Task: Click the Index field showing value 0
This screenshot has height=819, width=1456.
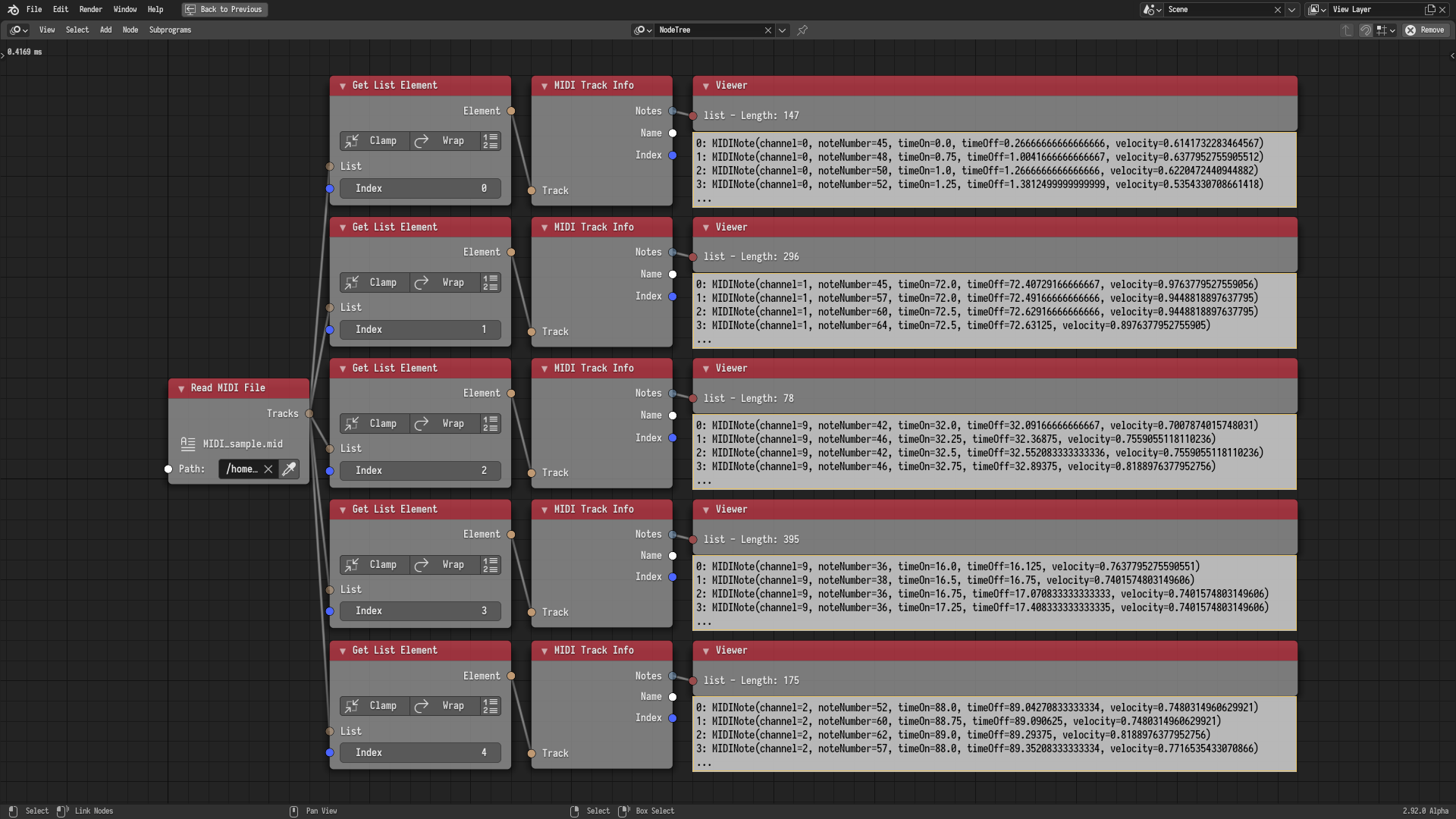Action: point(420,189)
